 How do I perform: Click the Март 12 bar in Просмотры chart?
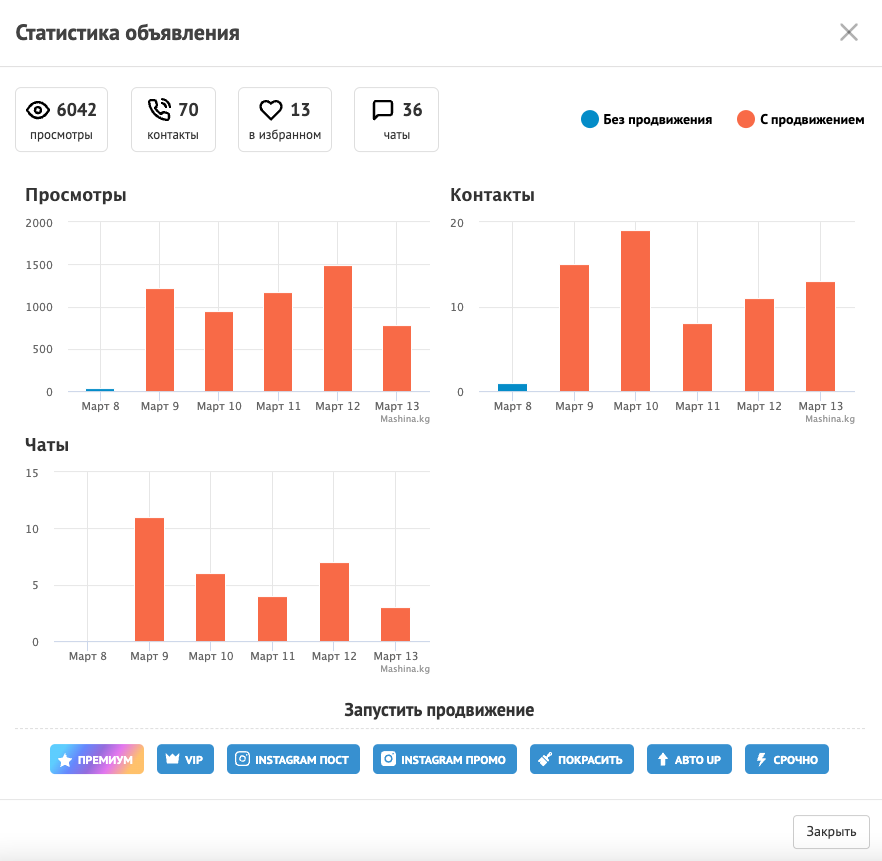[x=338, y=328]
